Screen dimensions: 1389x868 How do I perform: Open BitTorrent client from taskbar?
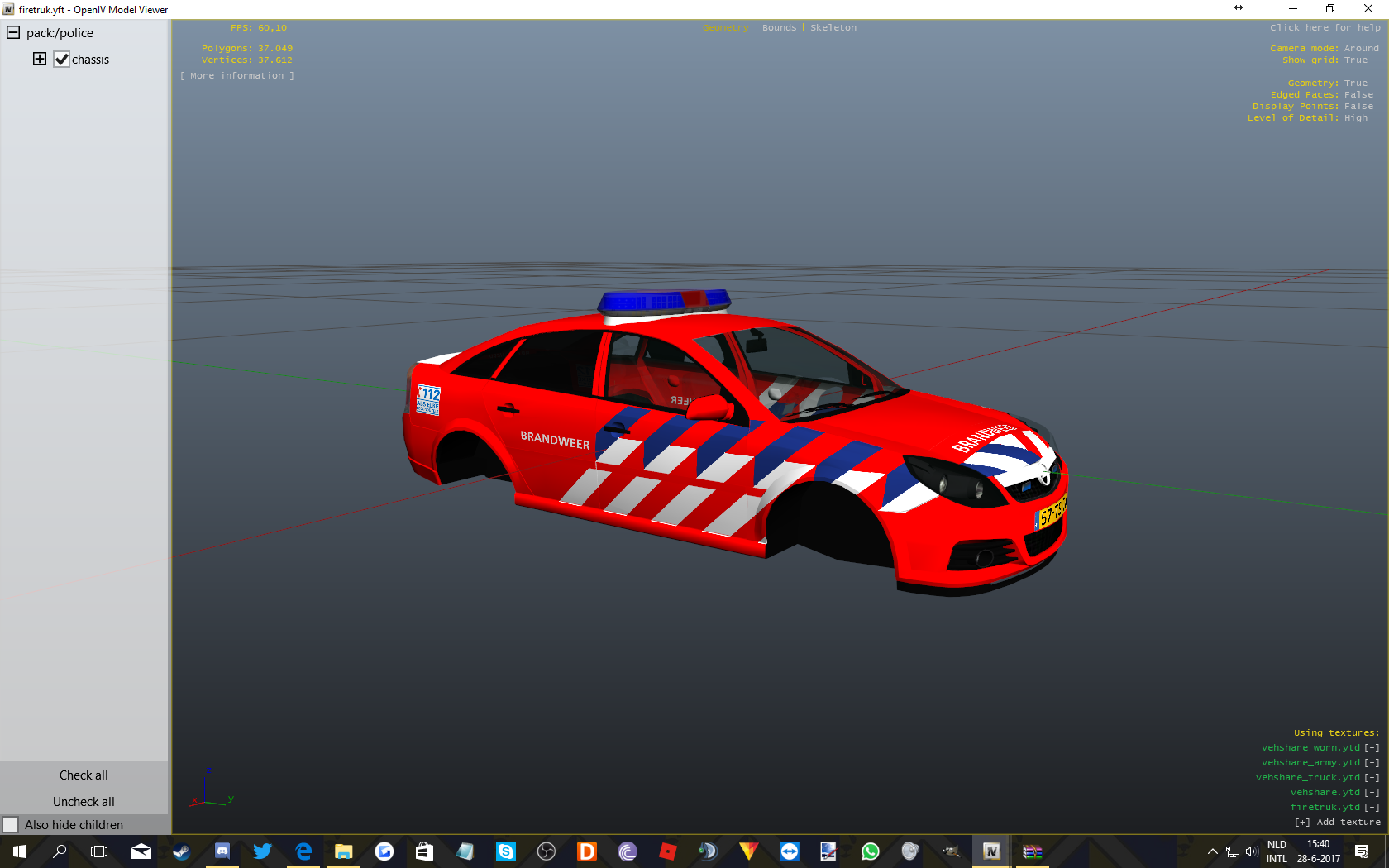pyautogui.click(x=628, y=851)
